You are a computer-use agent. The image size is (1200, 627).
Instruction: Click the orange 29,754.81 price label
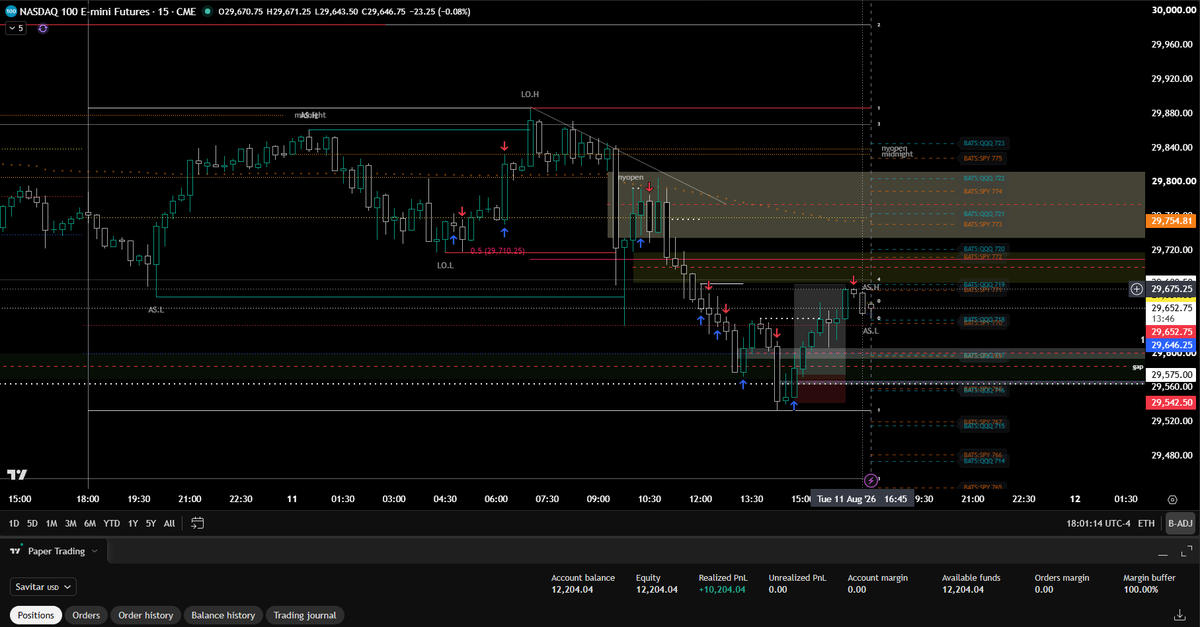coord(1171,220)
